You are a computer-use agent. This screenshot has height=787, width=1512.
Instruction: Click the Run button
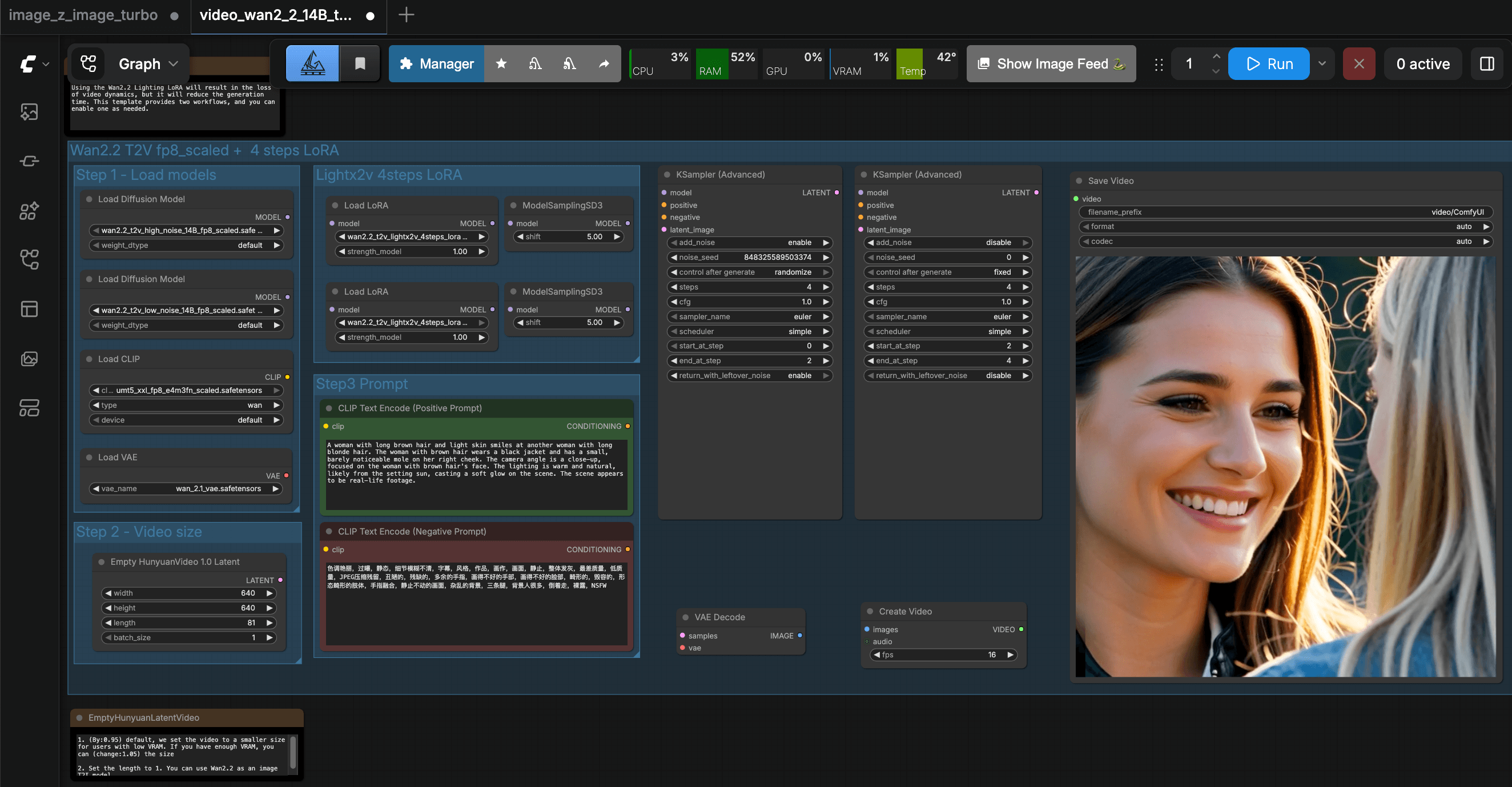click(1268, 63)
